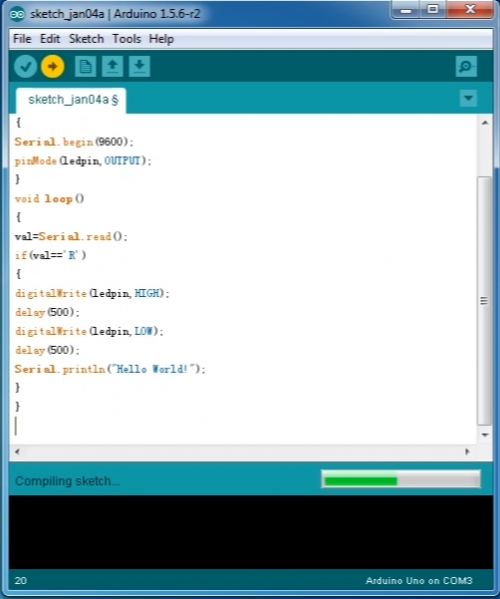Save the sketch with the down-arrow icon
The image size is (500, 599).
point(139,66)
